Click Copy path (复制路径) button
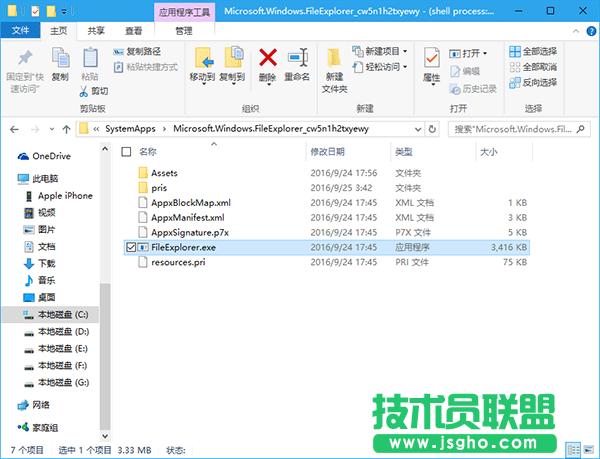 click(143, 51)
